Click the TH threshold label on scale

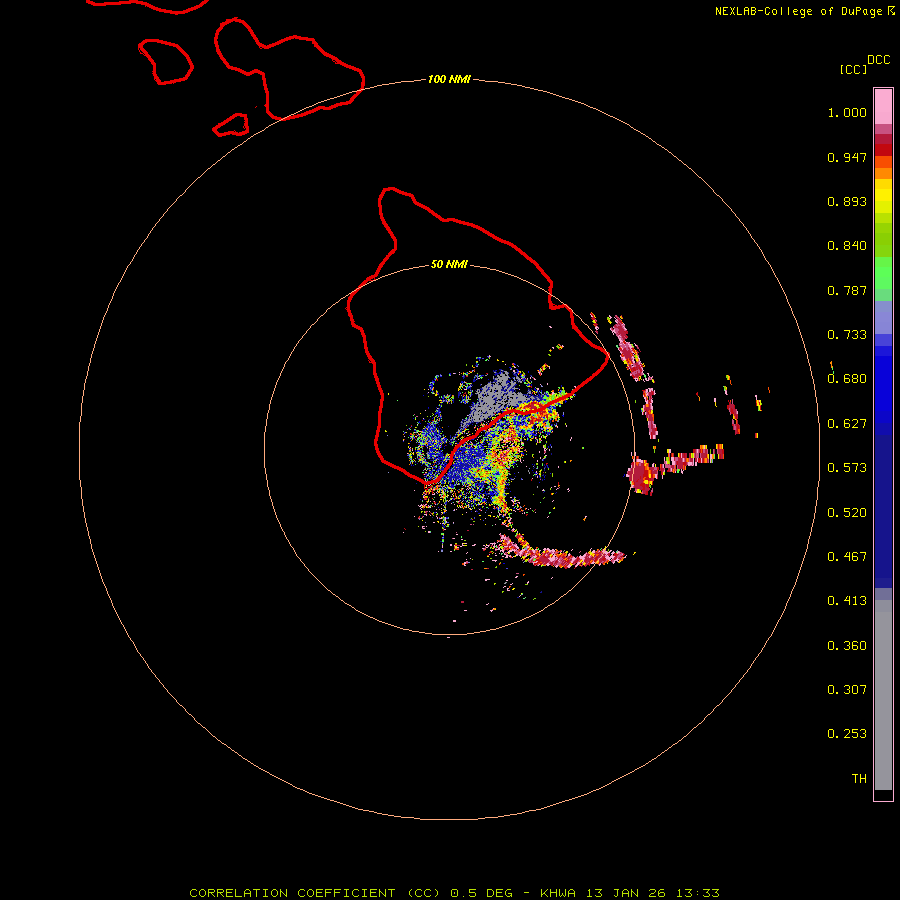click(x=859, y=779)
